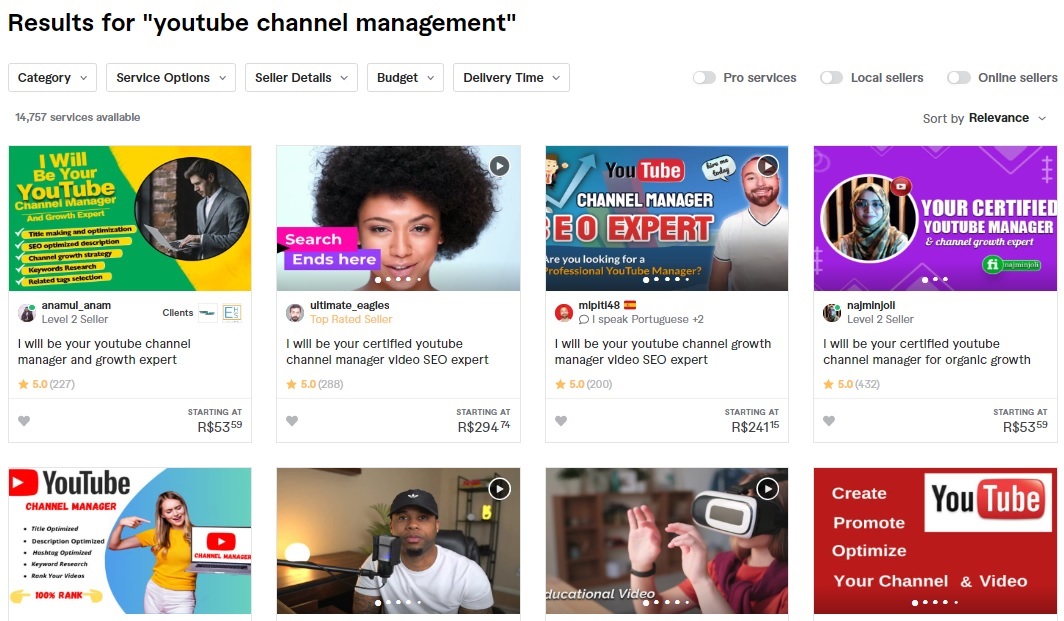Click the second client logo beside anamul_anam Clients
Image resolution: width=1064 pixels, height=621 pixels.
click(232, 313)
